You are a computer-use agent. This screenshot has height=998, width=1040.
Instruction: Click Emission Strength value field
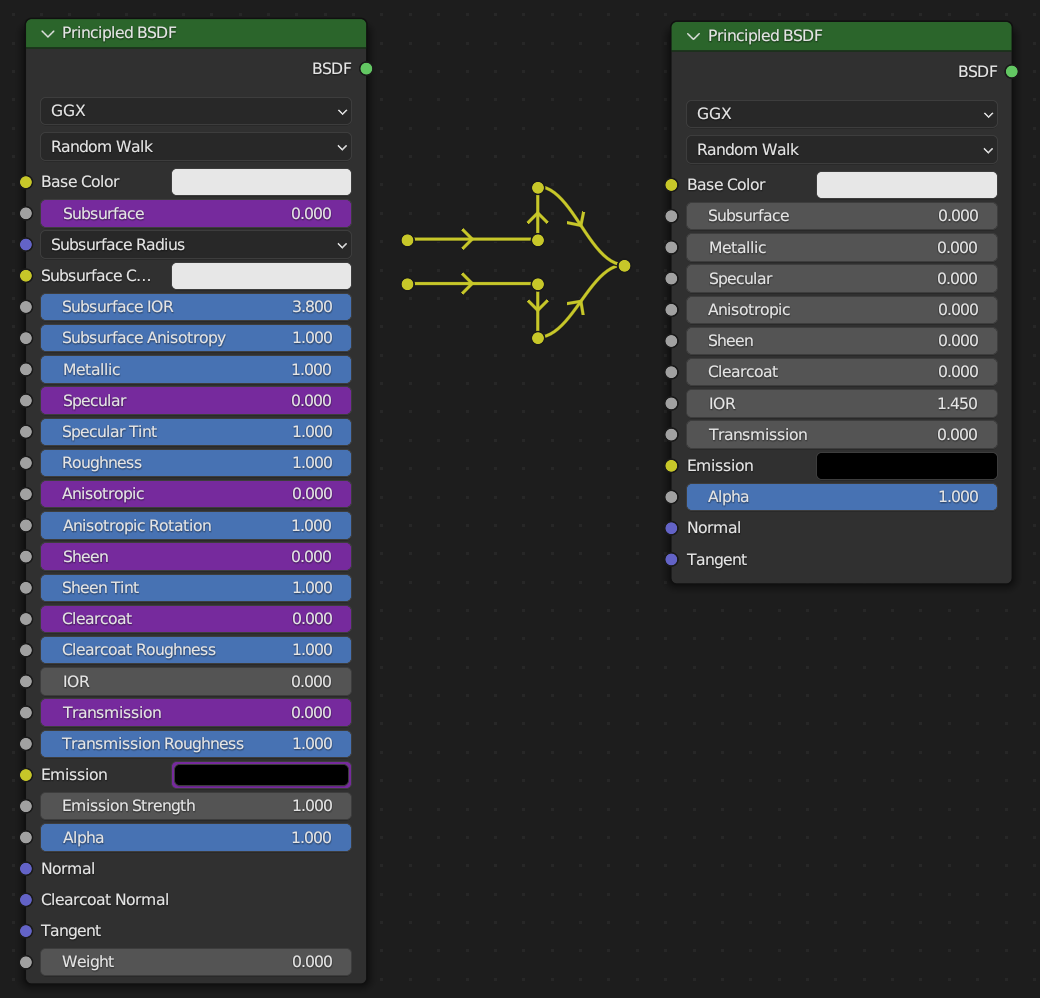point(196,806)
